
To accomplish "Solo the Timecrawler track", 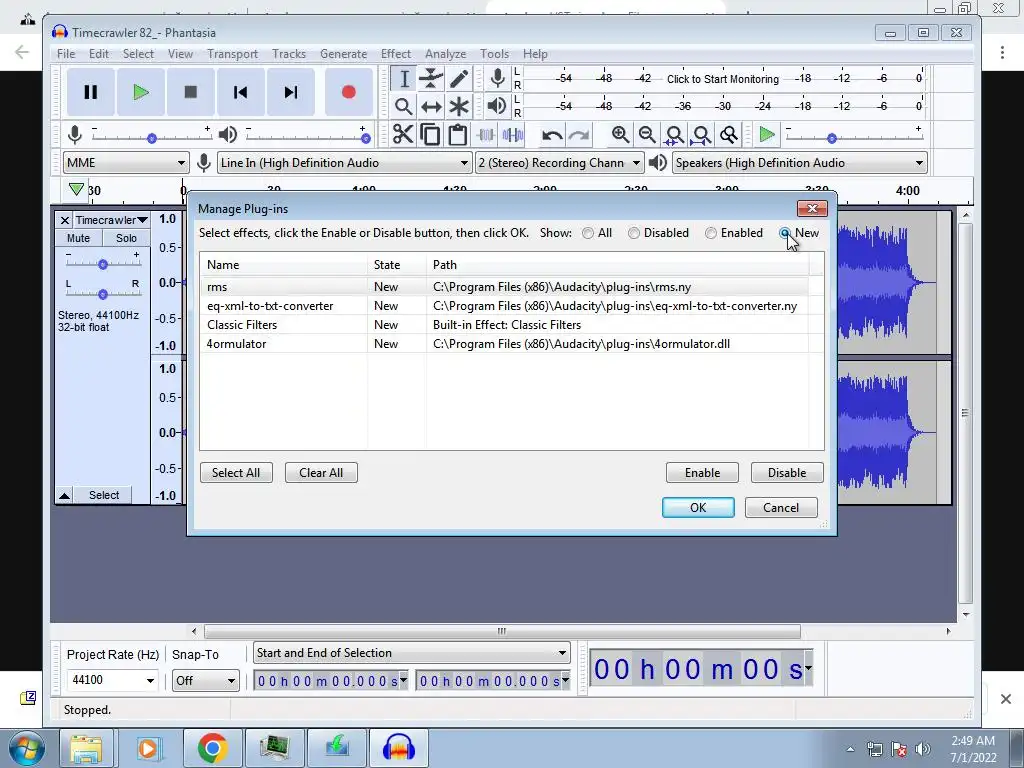I will pyautogui.click(x=126, y=238).
